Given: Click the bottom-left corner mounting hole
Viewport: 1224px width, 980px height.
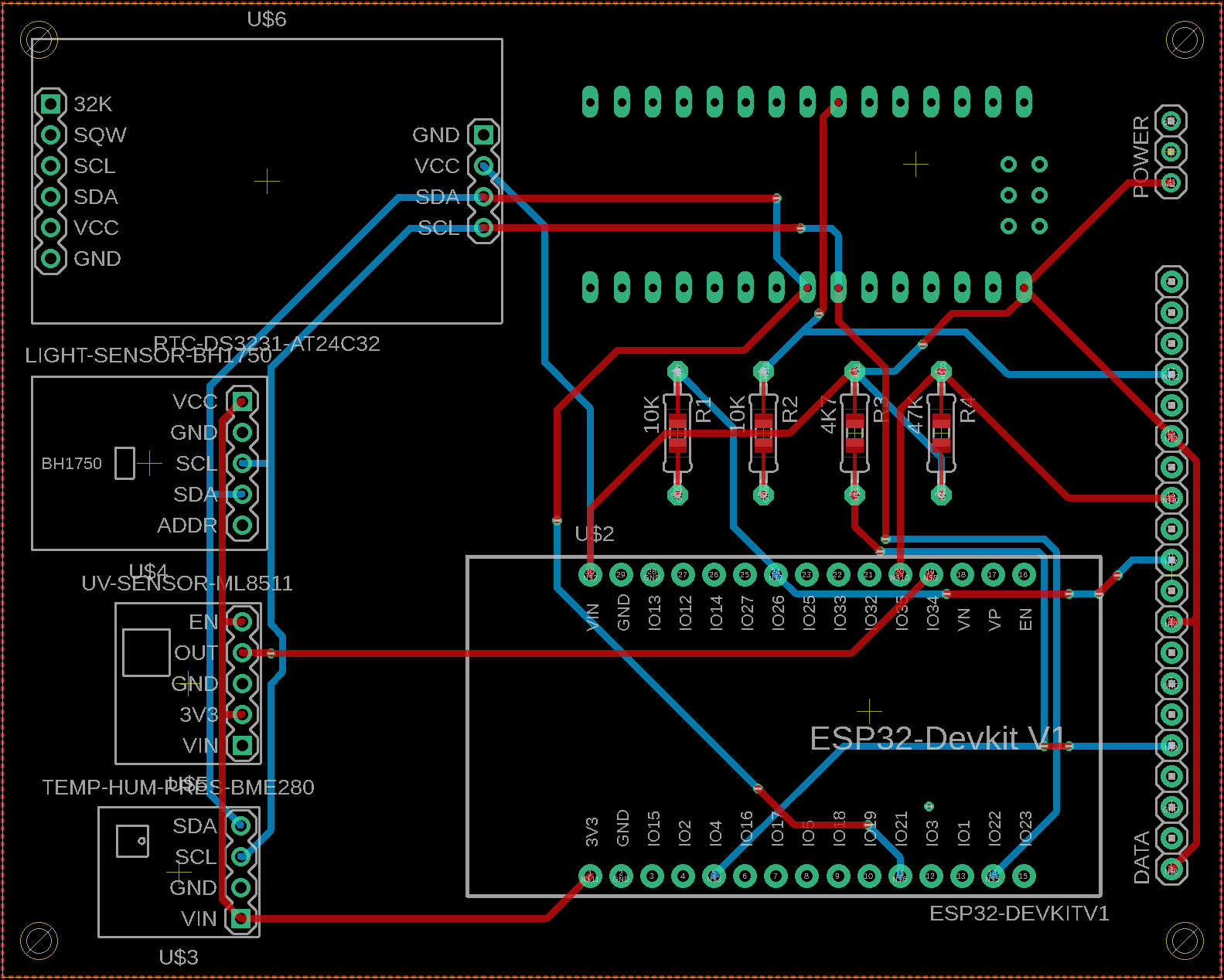Looking at the screenshot, I should (39, 941).
